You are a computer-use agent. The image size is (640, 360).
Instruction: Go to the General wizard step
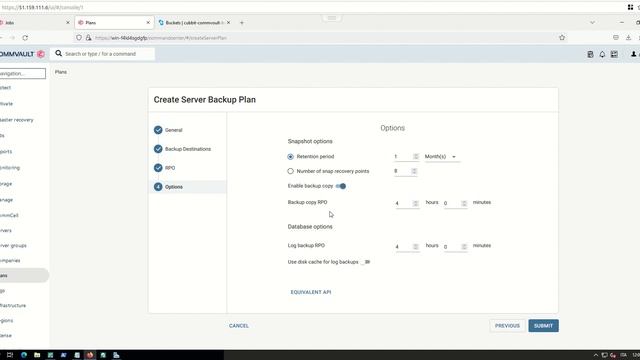(173, 130)
